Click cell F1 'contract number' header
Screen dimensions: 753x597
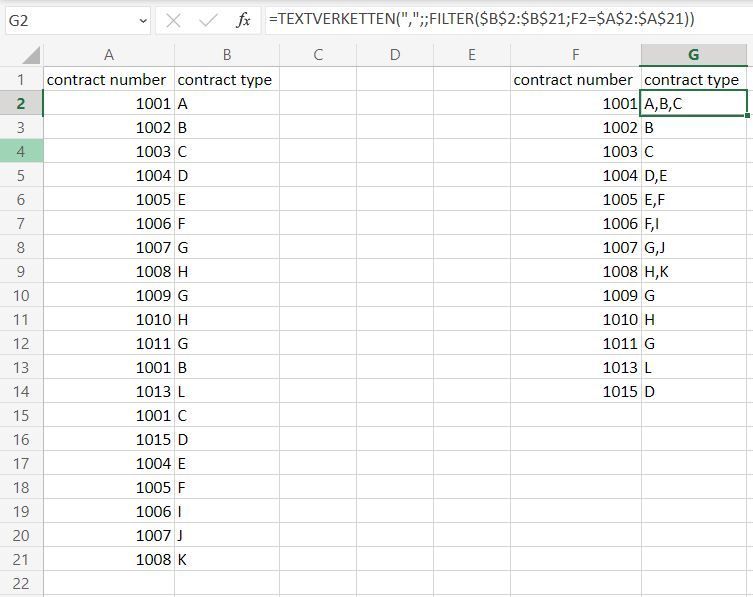pos(575,79)
